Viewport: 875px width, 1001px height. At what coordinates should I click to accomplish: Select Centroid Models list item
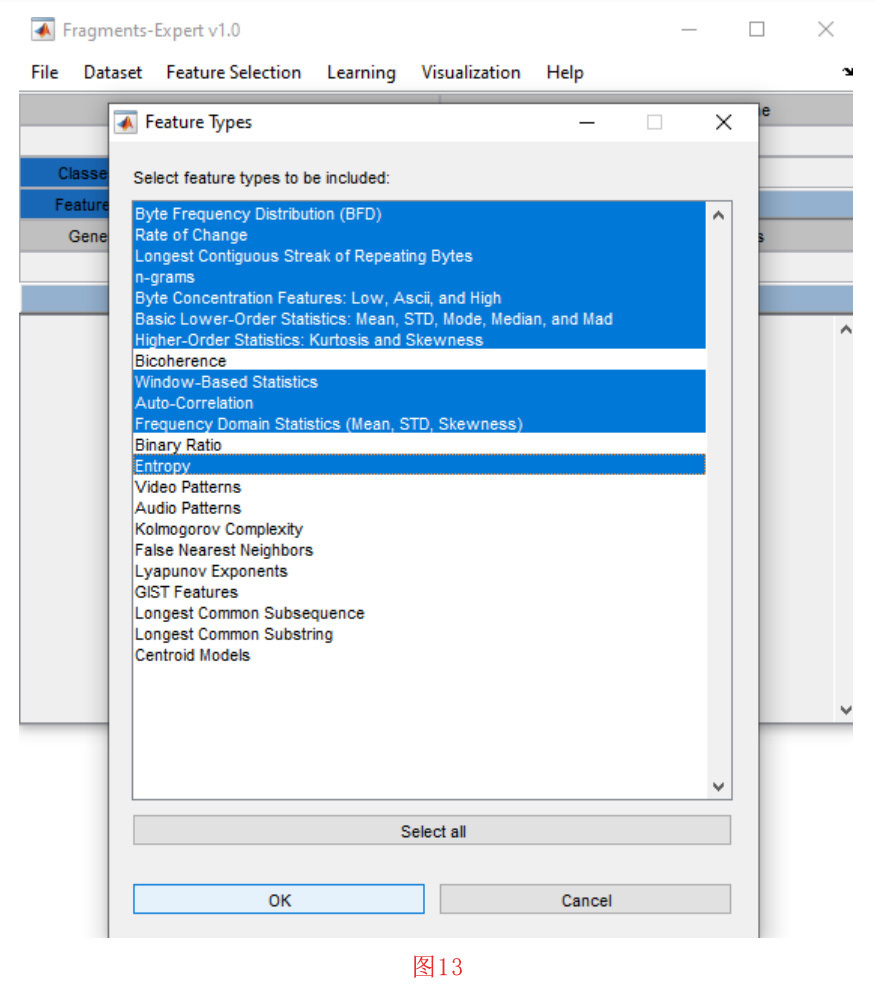tap(193, 655)
